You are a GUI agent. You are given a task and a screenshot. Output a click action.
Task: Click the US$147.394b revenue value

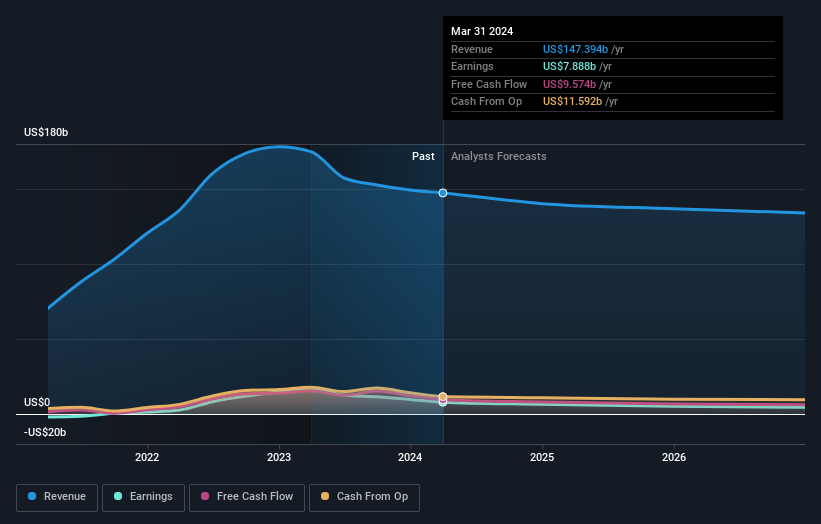point(575,49)
